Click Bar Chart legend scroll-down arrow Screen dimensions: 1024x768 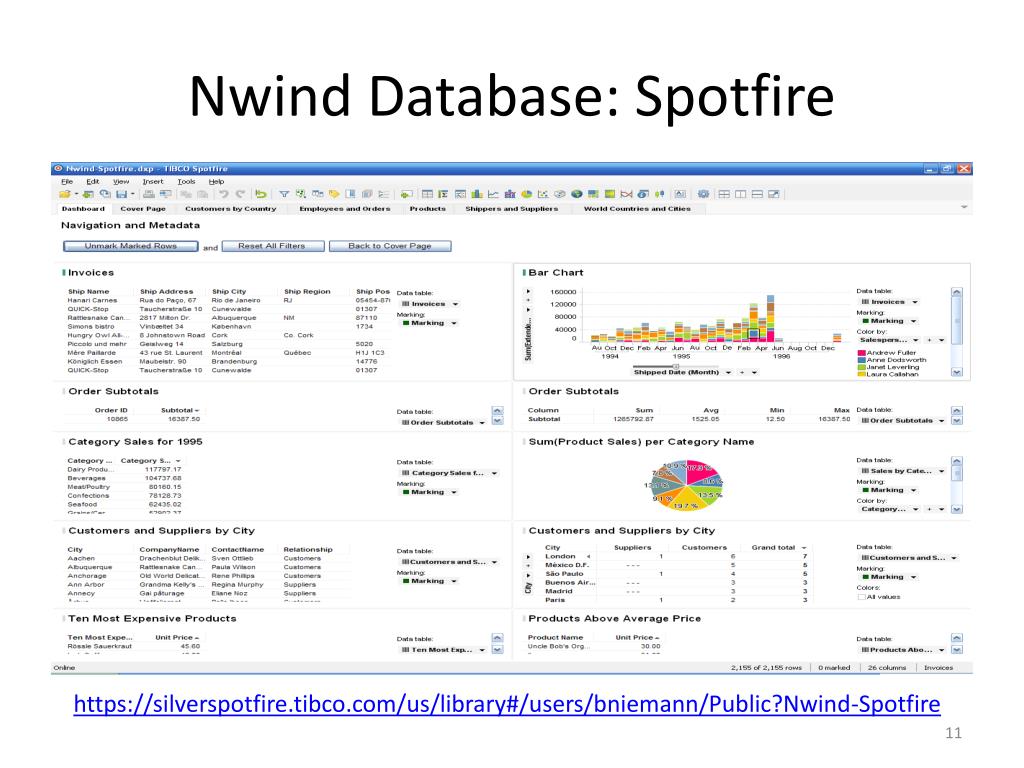[957, 372]
